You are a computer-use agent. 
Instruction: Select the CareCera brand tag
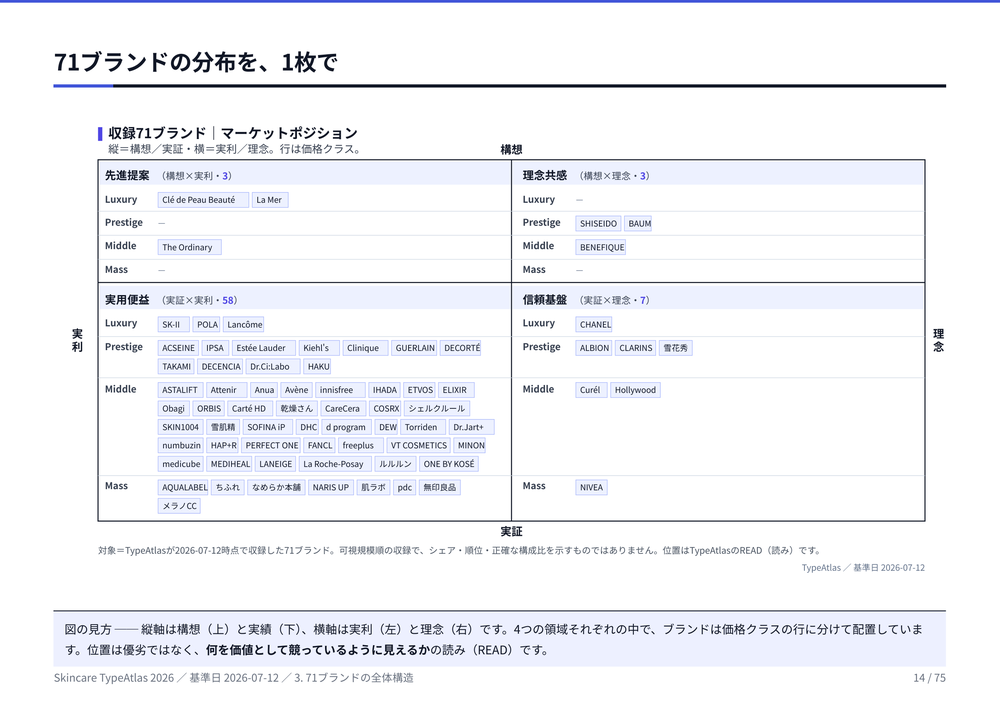pos(343,409)
